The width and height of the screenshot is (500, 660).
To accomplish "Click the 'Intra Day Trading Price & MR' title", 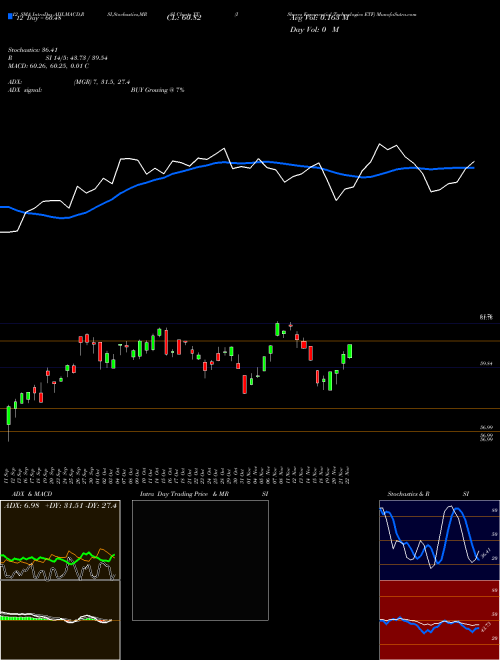I will (184, 494).
